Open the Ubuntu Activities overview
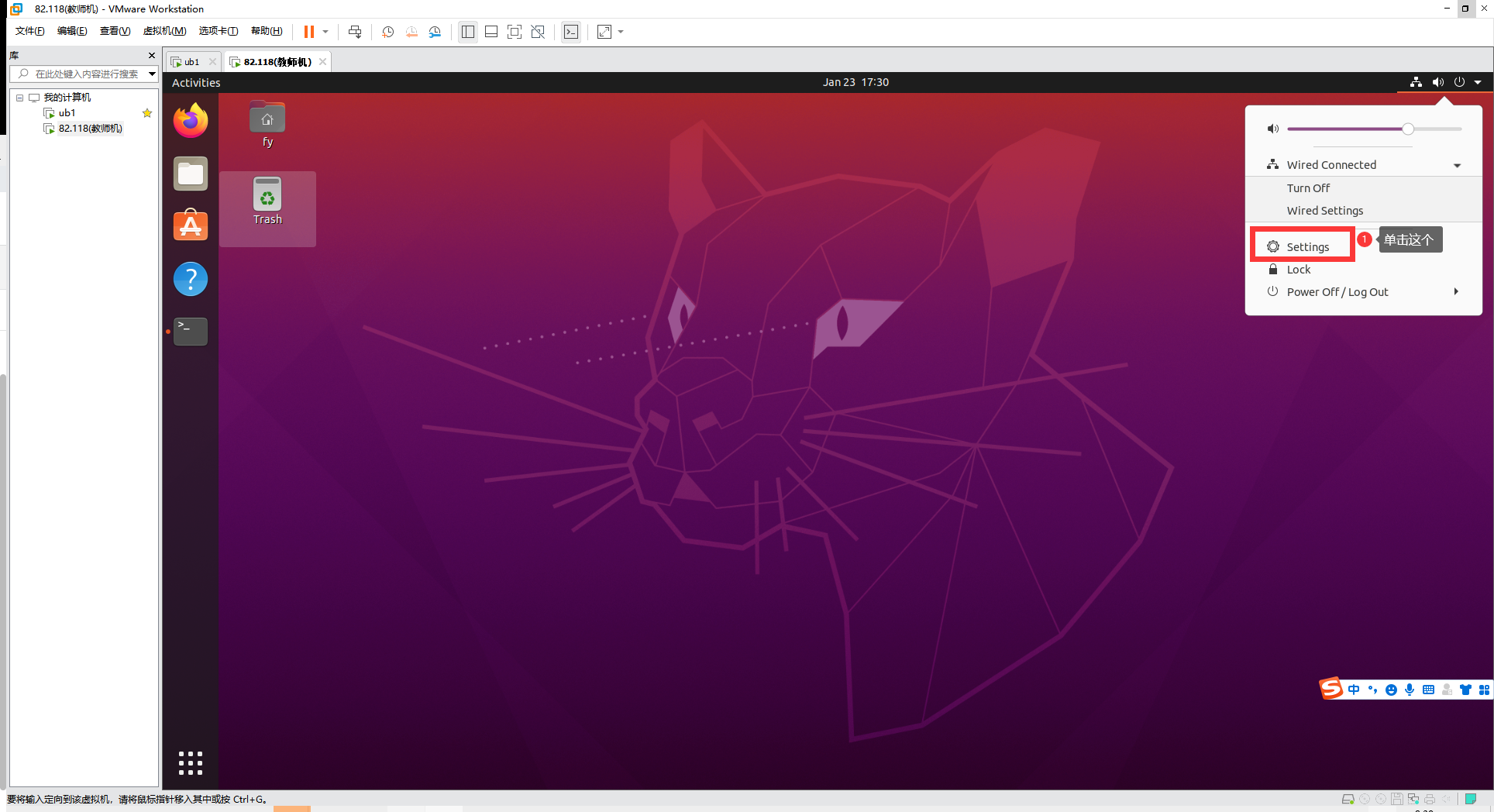1494x812 pixels. 196,82
